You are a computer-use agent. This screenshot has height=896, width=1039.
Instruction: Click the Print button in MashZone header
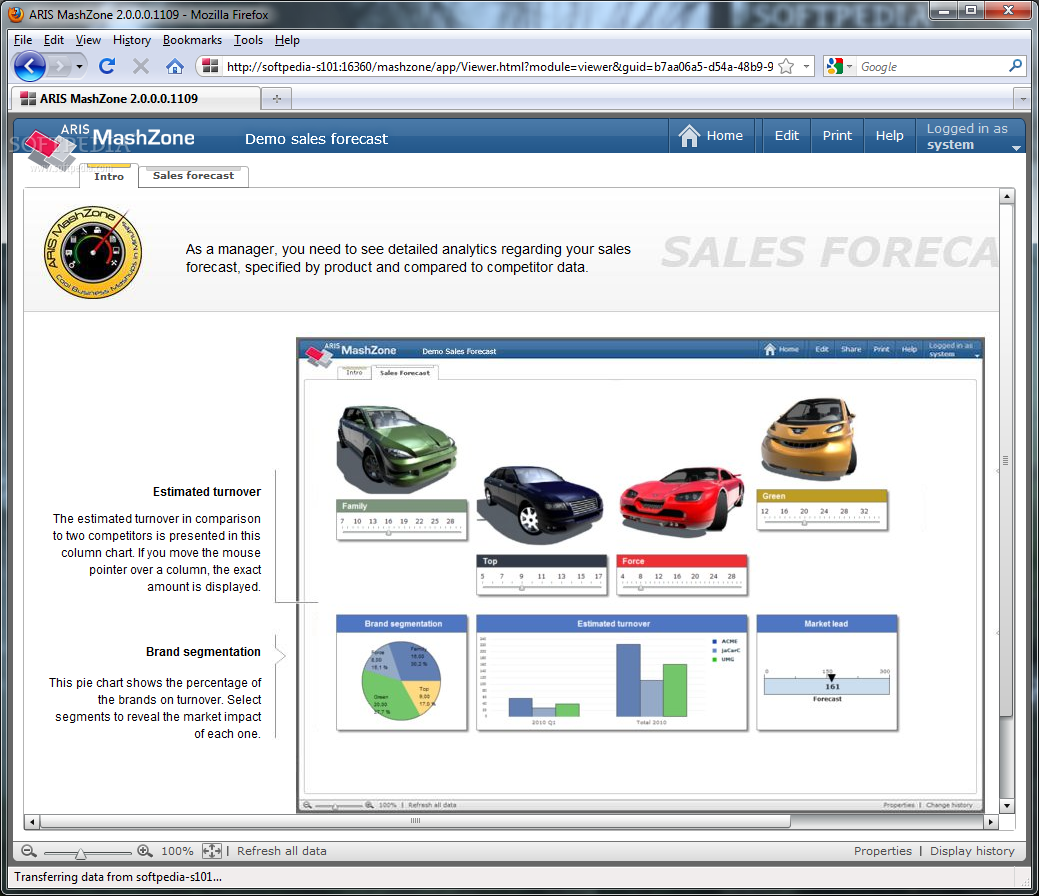pyautogui.click(x=837, y=135)
